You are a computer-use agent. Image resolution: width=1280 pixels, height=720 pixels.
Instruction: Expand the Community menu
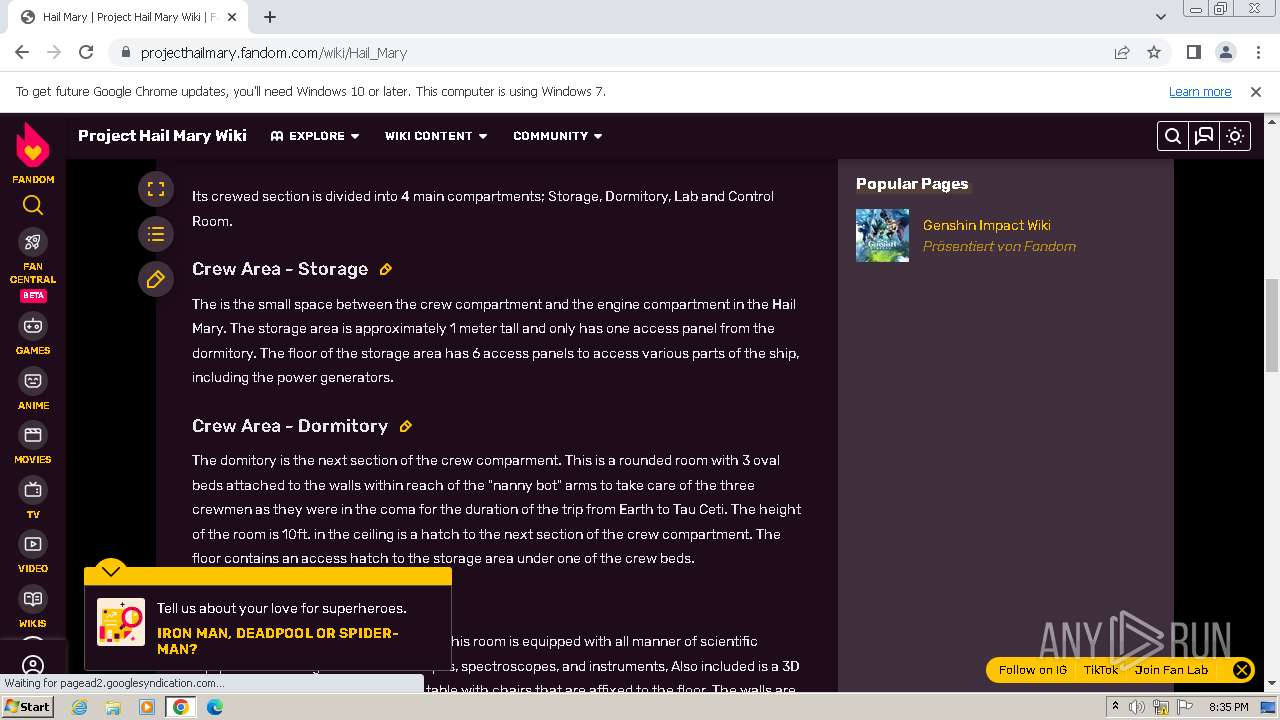[x=558, y=136]
